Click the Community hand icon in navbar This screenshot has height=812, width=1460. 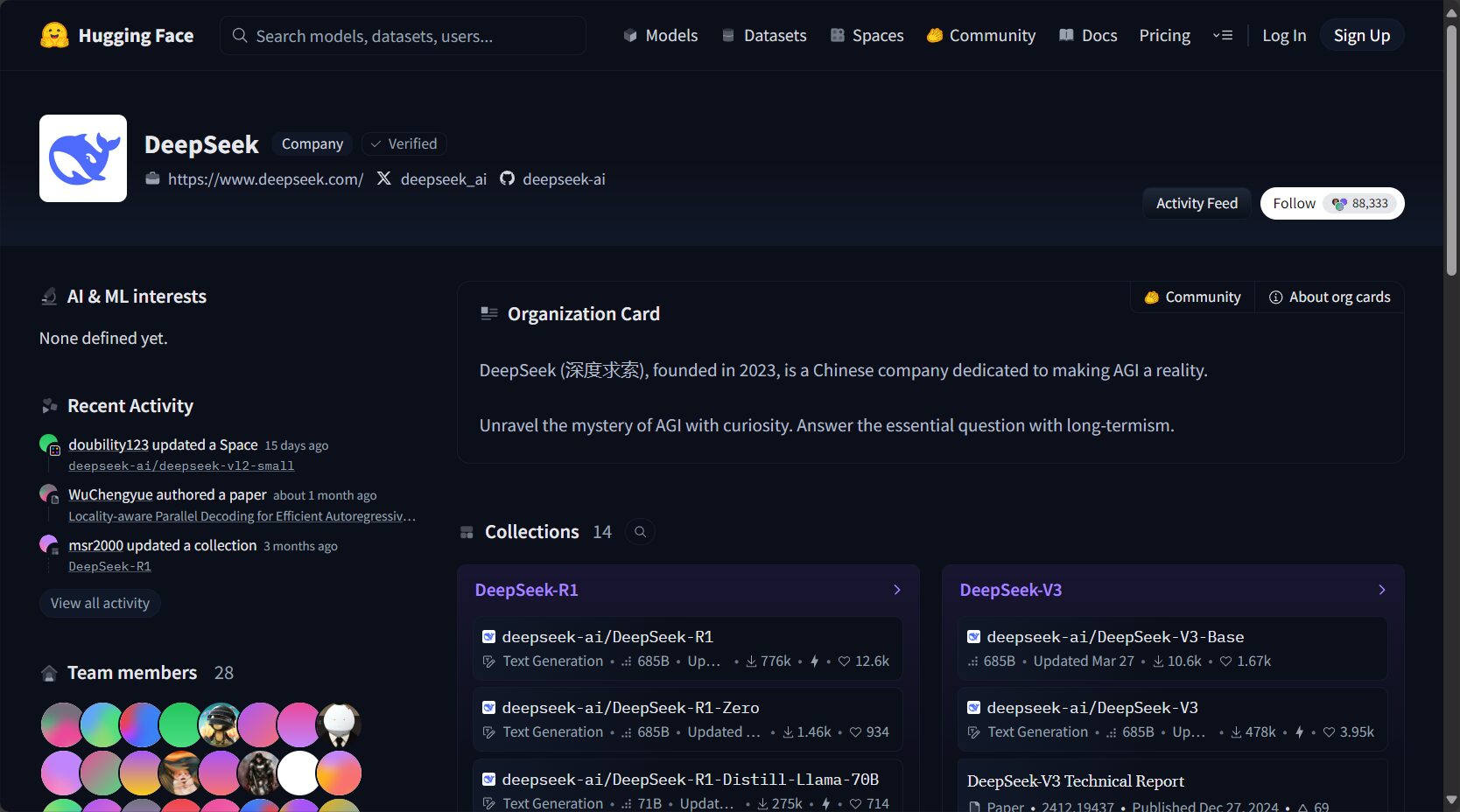point(935,36)
